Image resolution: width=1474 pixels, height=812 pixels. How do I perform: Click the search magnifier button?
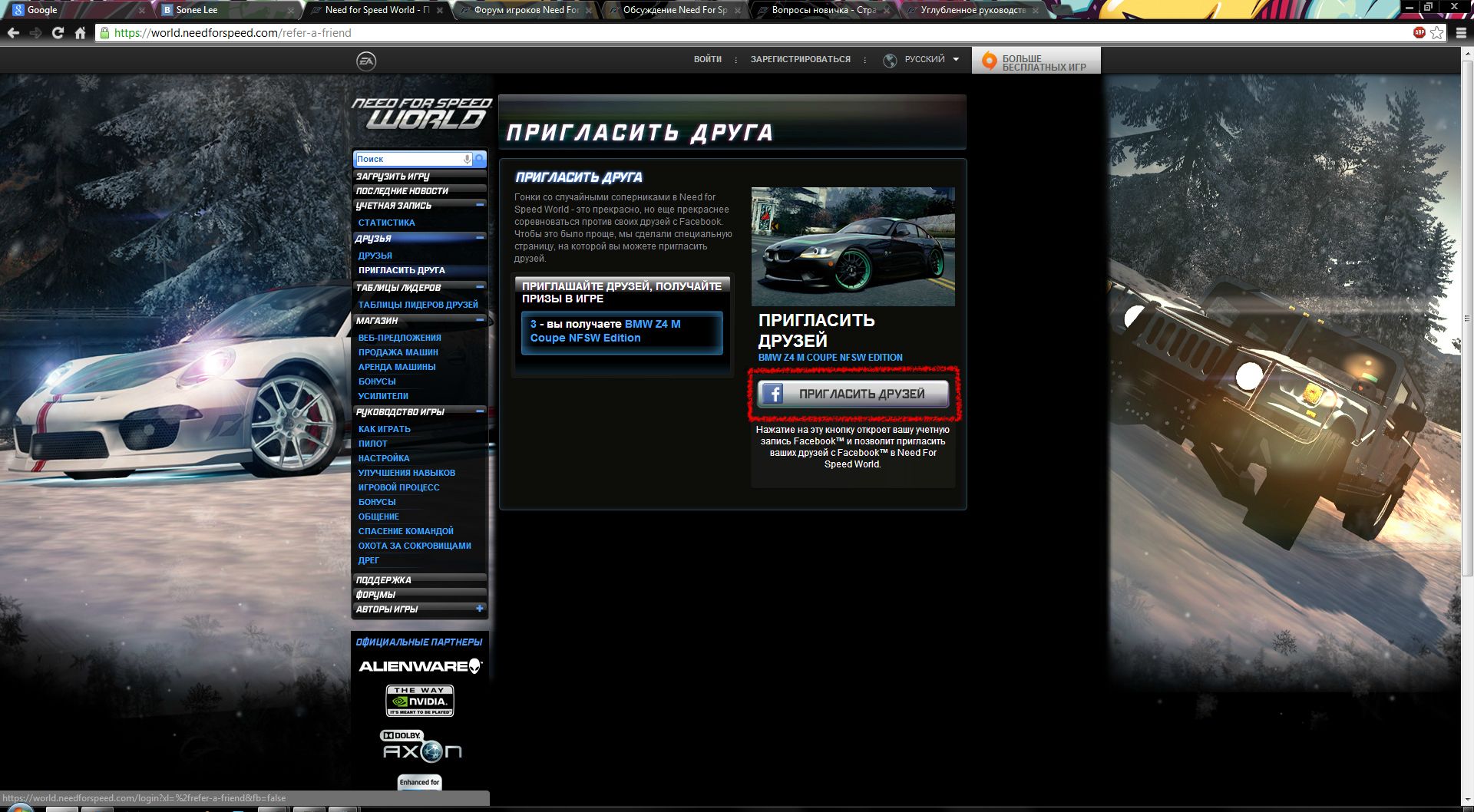point(479,159)
